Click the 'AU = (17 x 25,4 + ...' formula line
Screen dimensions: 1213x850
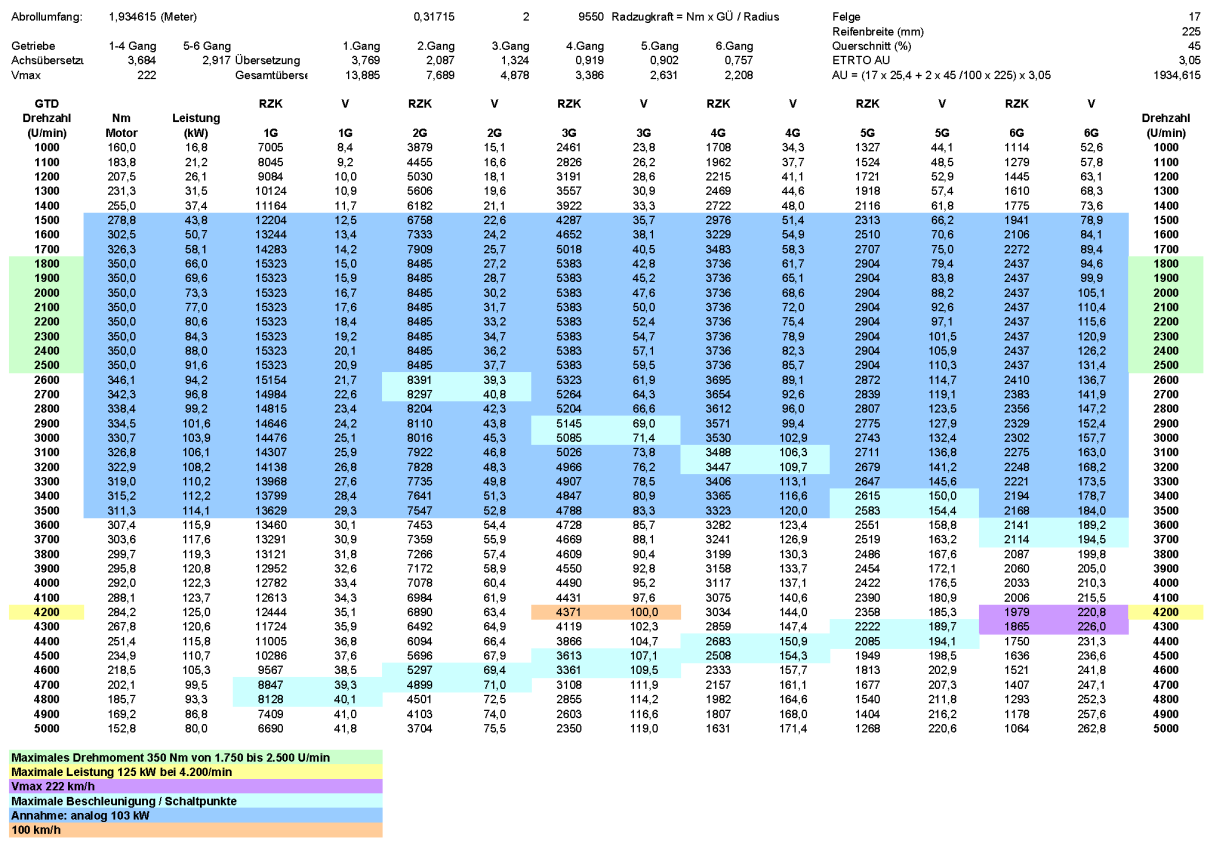pos(941,75)
